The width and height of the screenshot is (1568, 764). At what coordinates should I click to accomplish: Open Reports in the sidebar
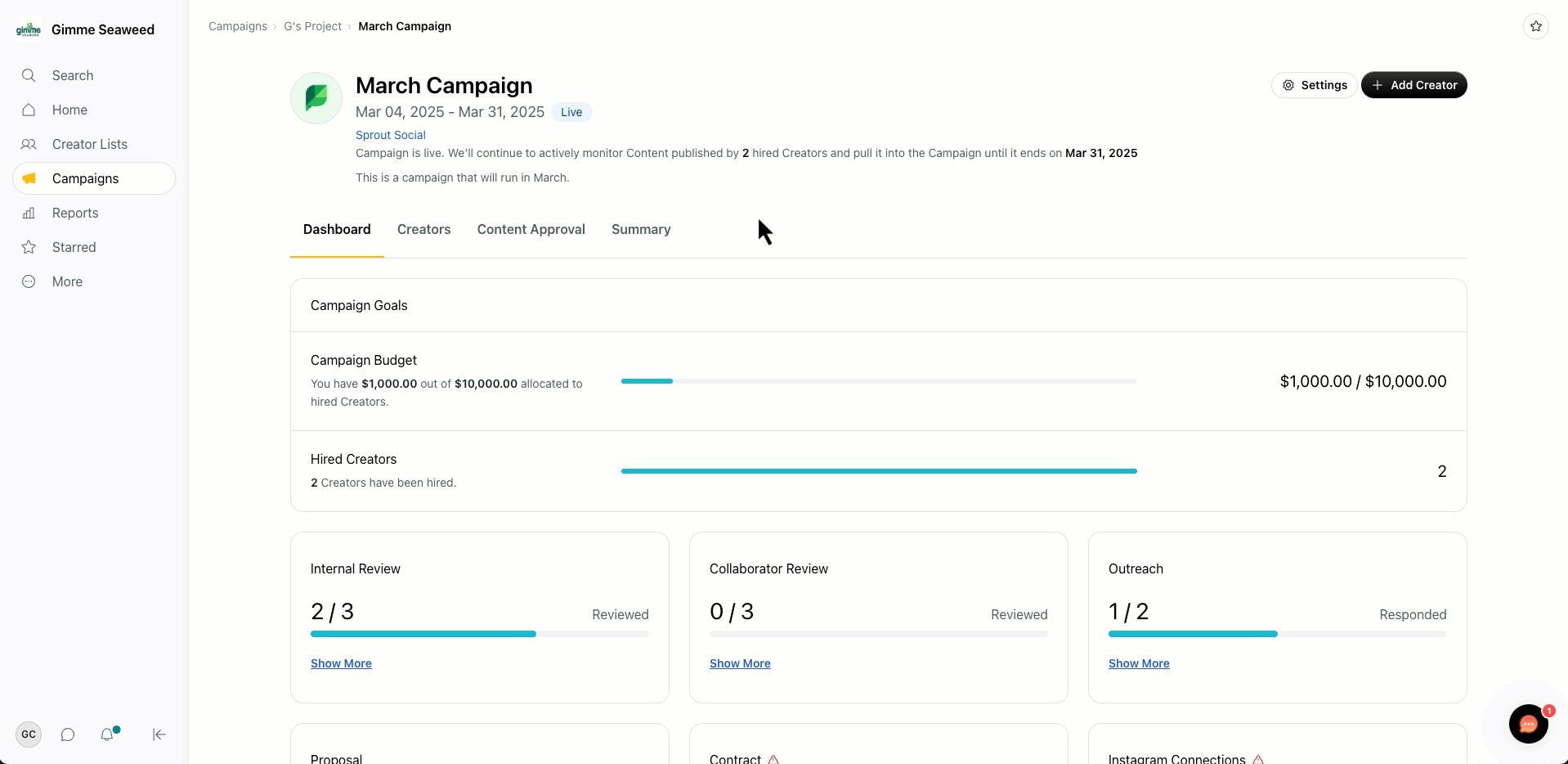coord(94,213)
